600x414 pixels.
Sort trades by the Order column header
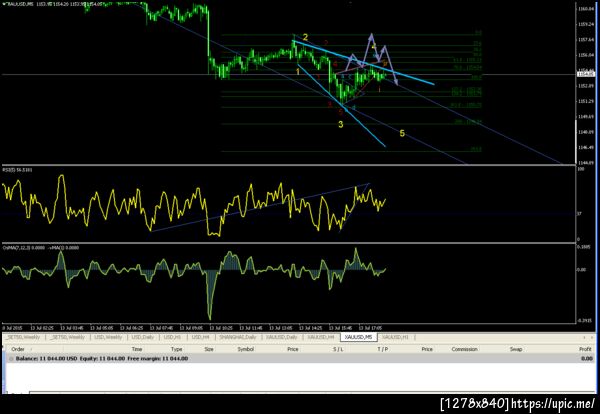click(18, 349)
